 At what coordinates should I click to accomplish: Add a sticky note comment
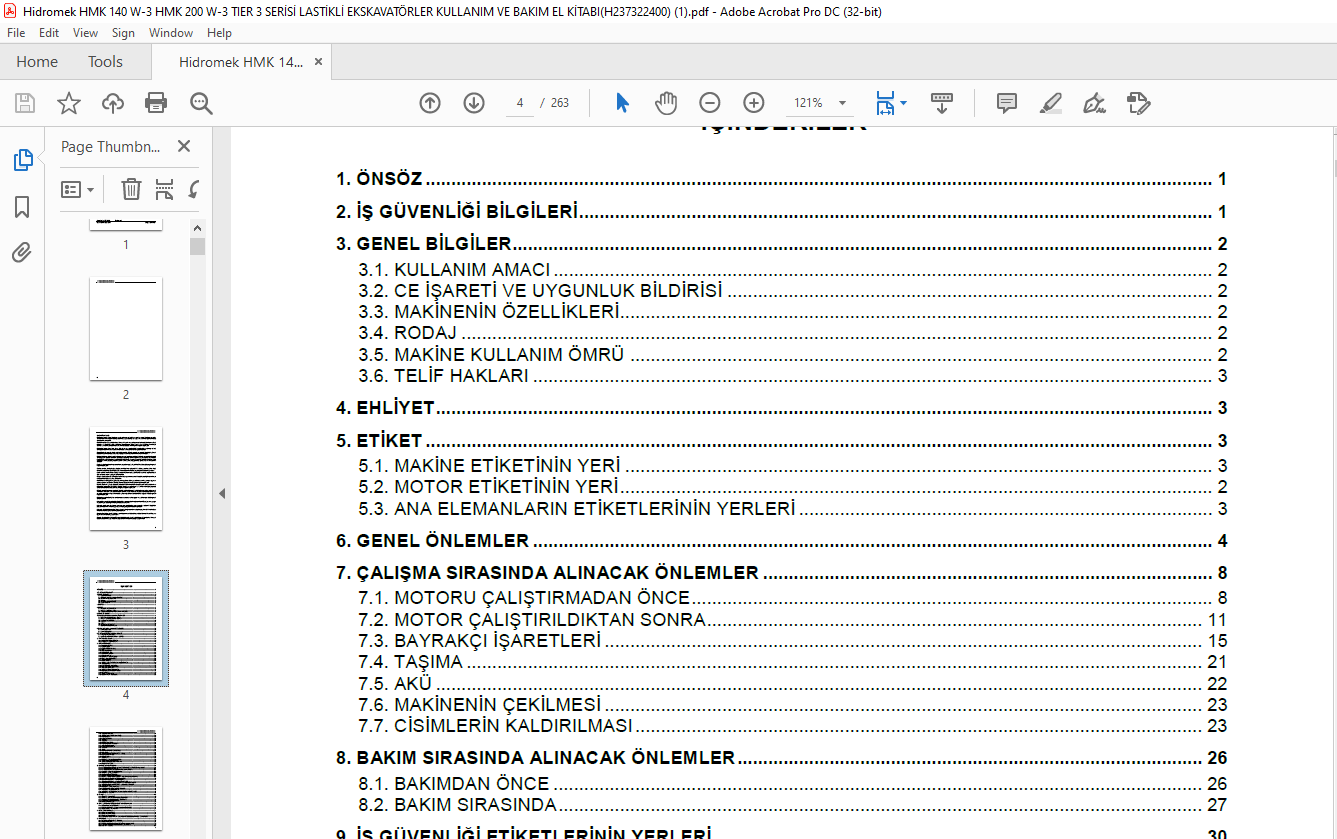tap(1007, 103)
